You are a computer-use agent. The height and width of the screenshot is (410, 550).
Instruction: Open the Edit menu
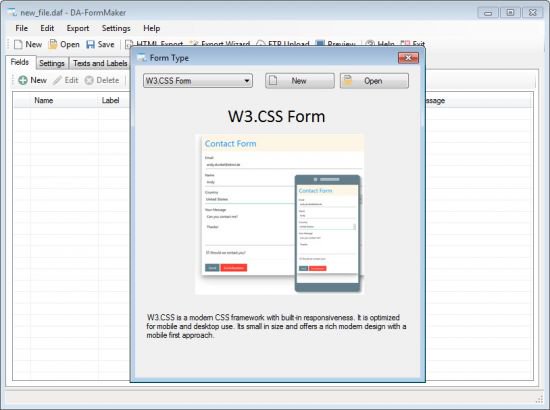click(x=47, y=28)
